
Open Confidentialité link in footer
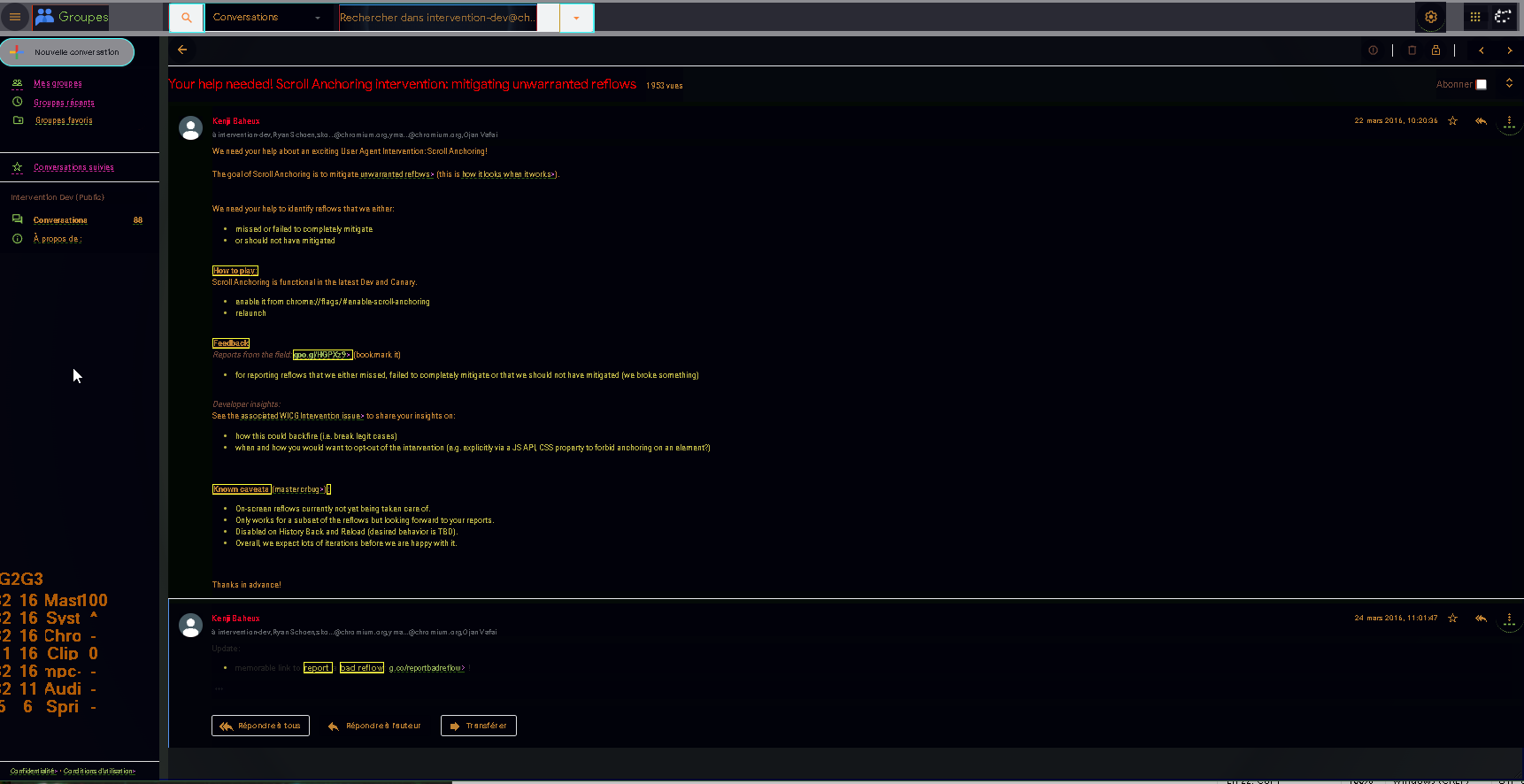coord(34,772)
